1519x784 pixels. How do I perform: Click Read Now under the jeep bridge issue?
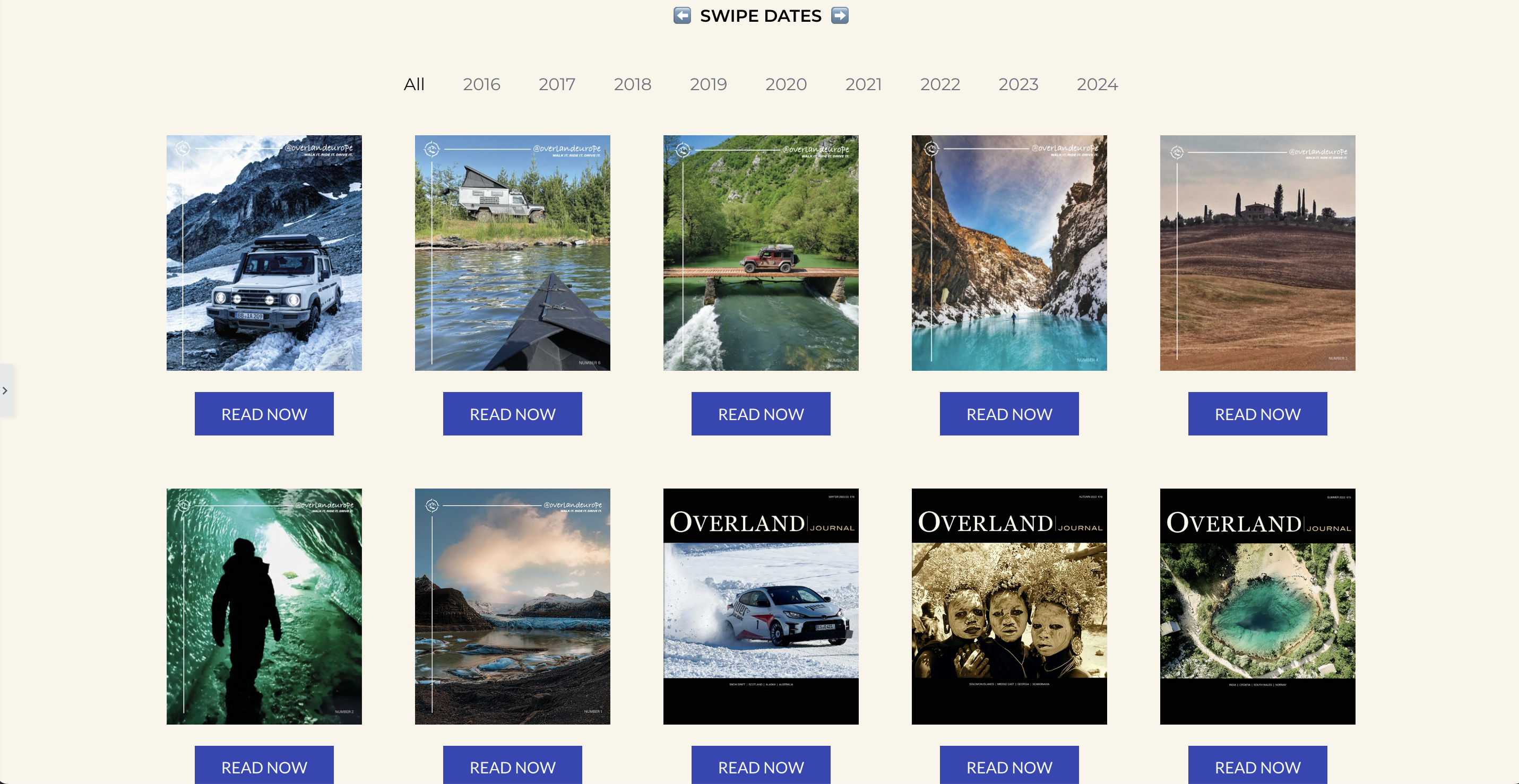coord(761,414)
